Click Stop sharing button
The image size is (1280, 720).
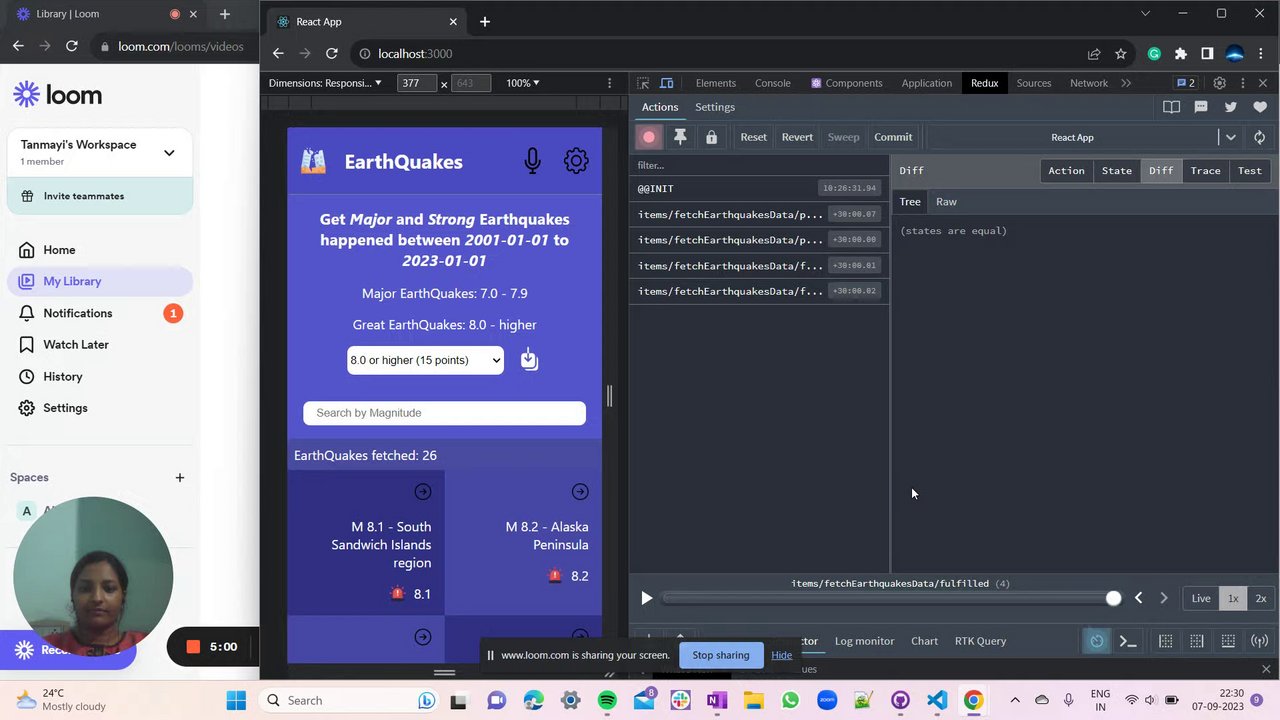coord(720,655)
